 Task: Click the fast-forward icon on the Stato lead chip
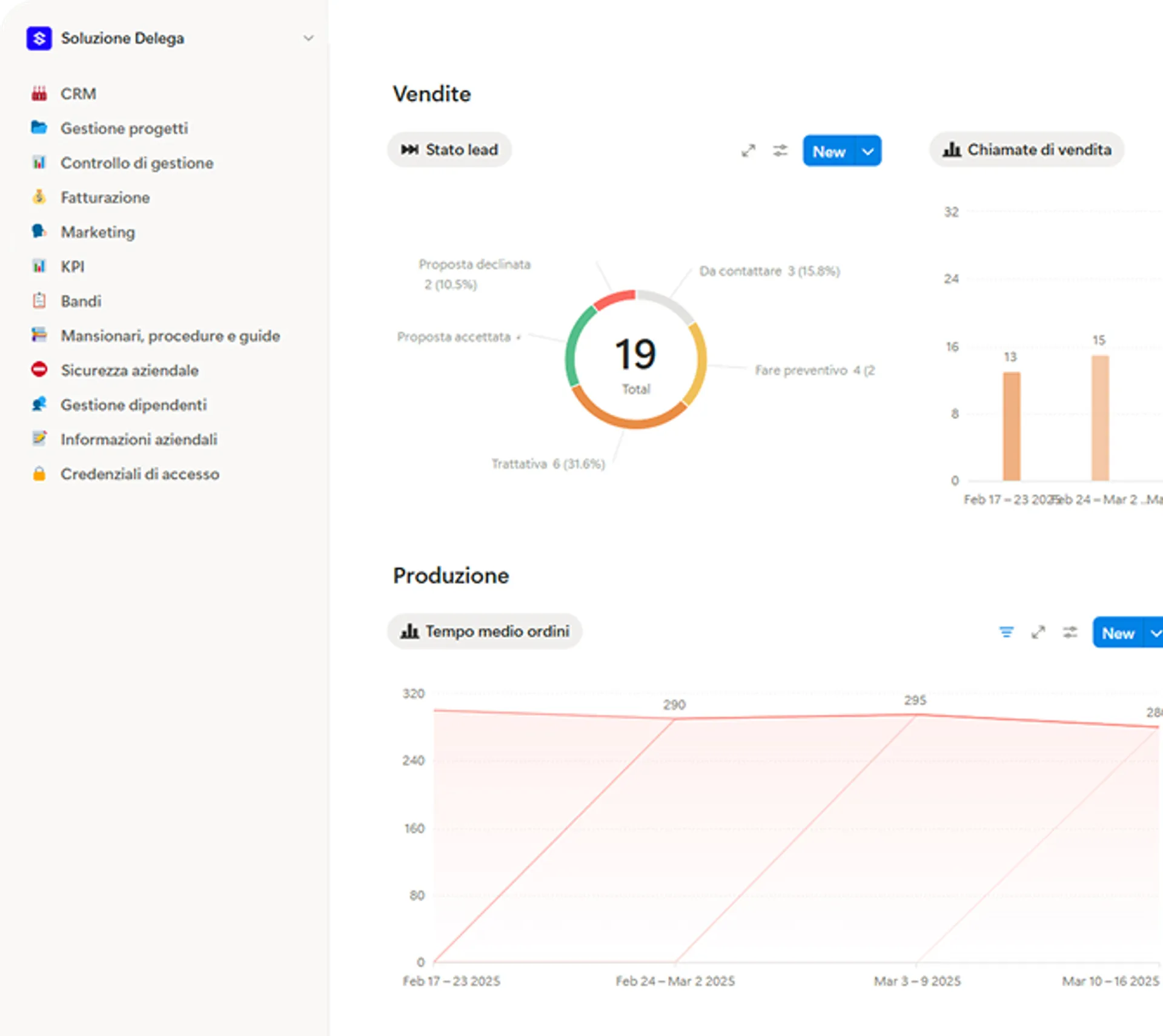[409, 150]
